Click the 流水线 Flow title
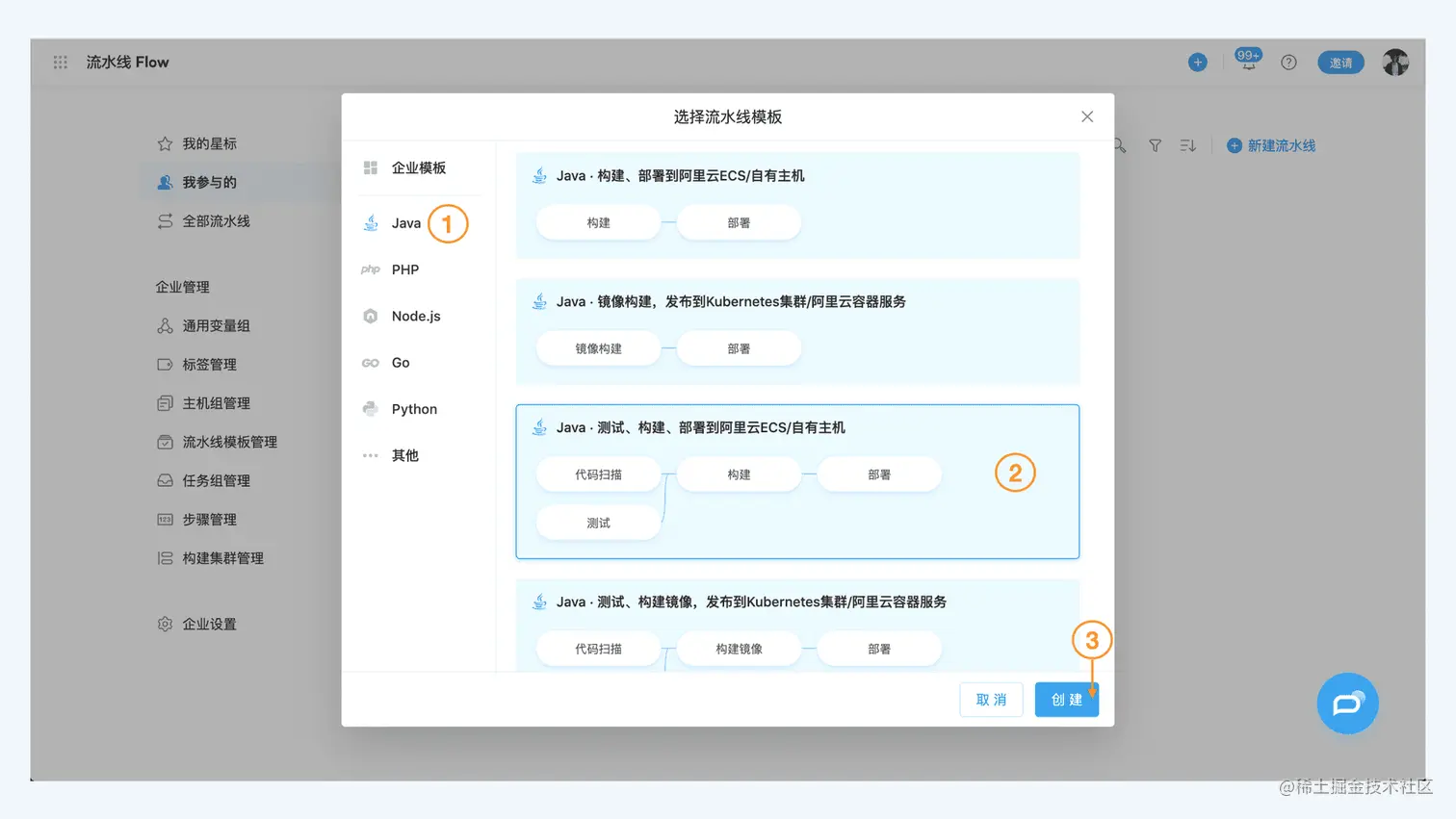1456x819 pixels. point(127,62)
